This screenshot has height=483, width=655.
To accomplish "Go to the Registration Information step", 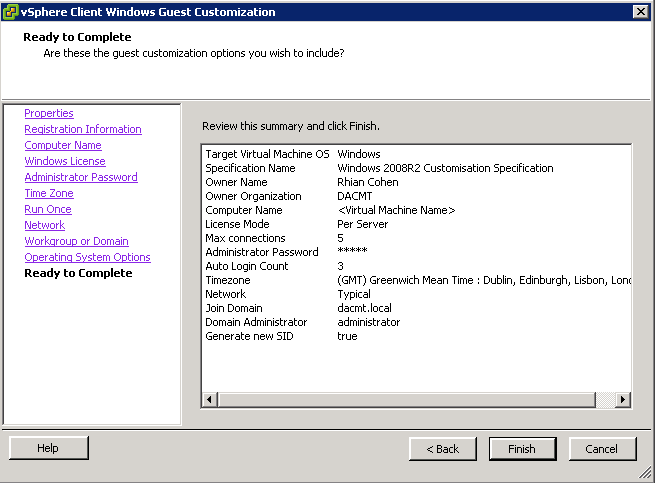I will 83,129.
